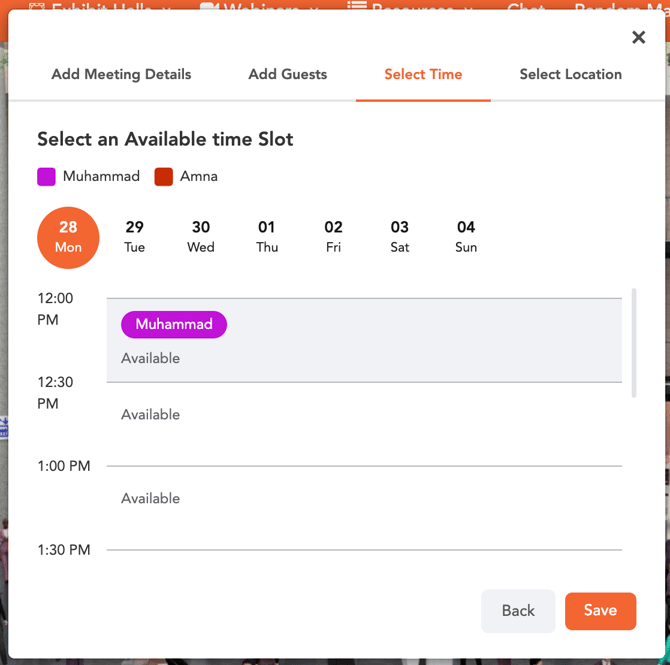Image resolution: width=670 pixels, height=665 pixels.
Task: Open the Add Guests tab
Action: coord(287,74)
